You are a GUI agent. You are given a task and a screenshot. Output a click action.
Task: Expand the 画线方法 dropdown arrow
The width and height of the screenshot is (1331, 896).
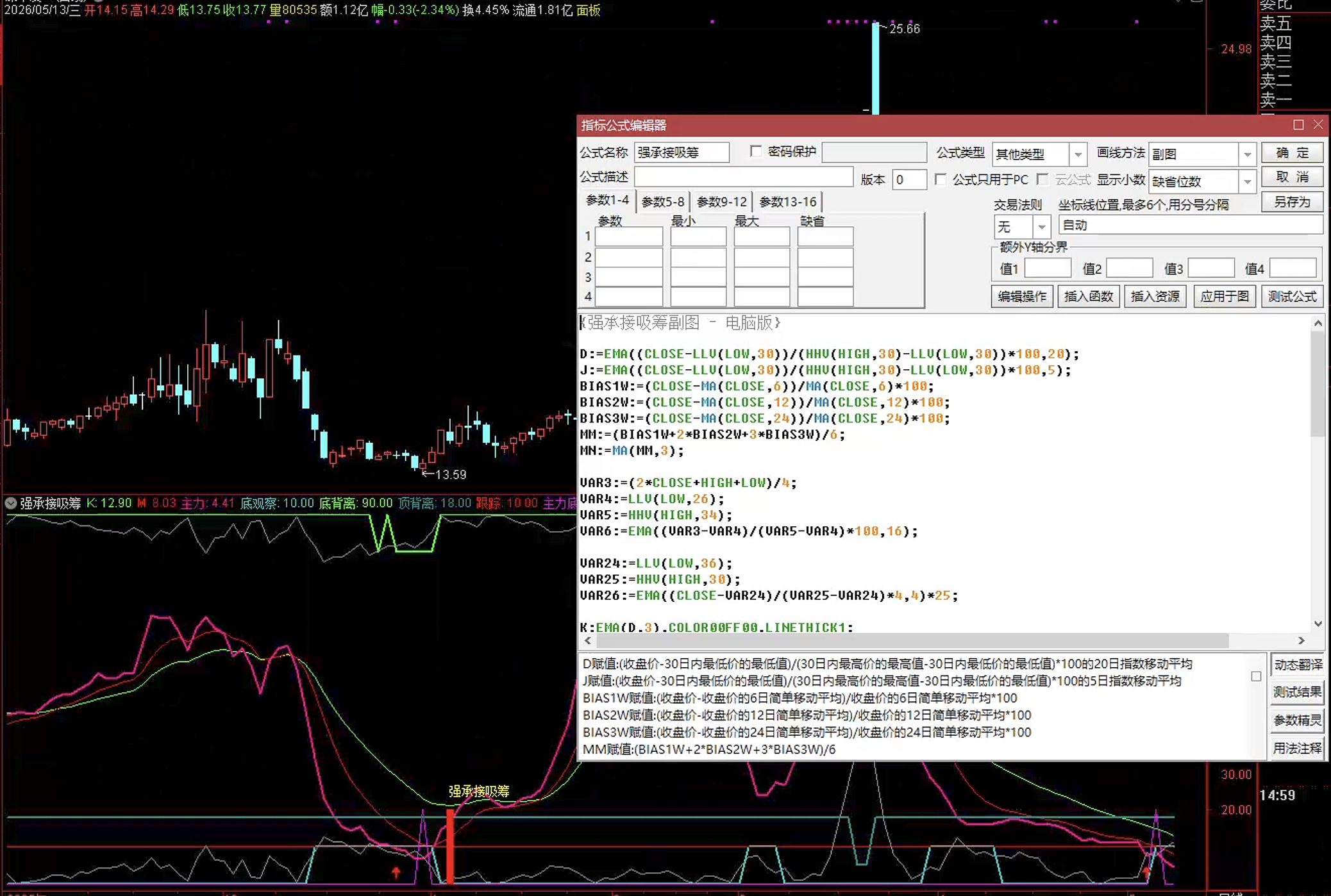[1247, 154]
